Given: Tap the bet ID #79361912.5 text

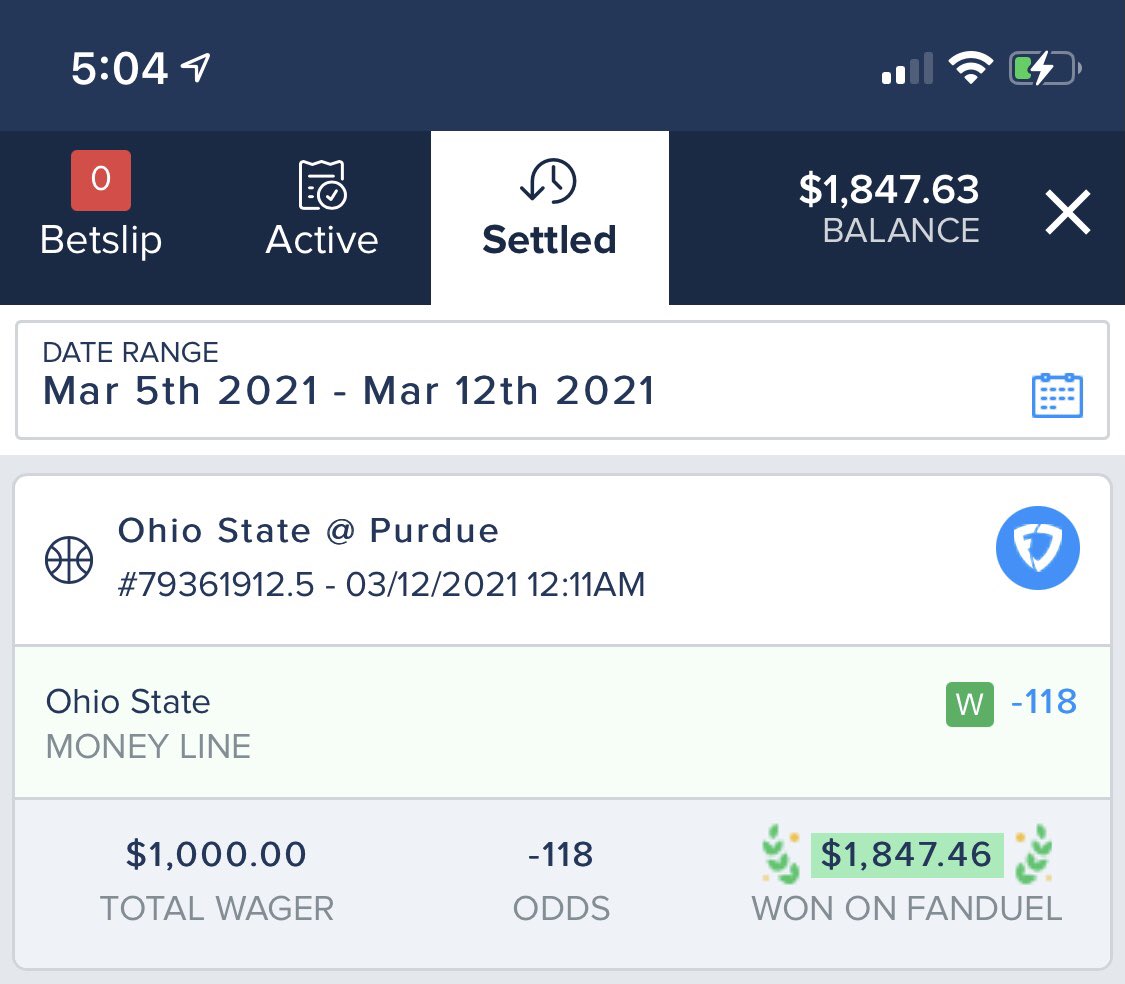Looking at the screenshot, I should [216, 584].
